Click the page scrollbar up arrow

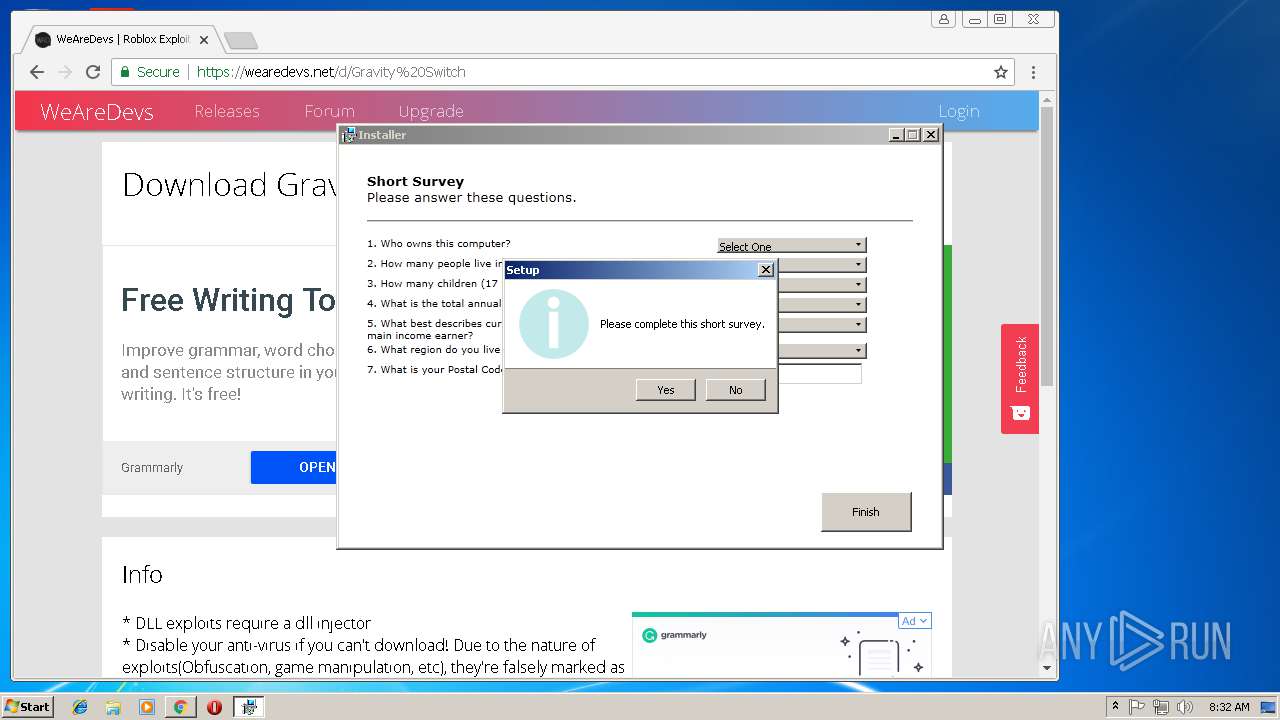pyautogui.click(x=1047, y=99)
